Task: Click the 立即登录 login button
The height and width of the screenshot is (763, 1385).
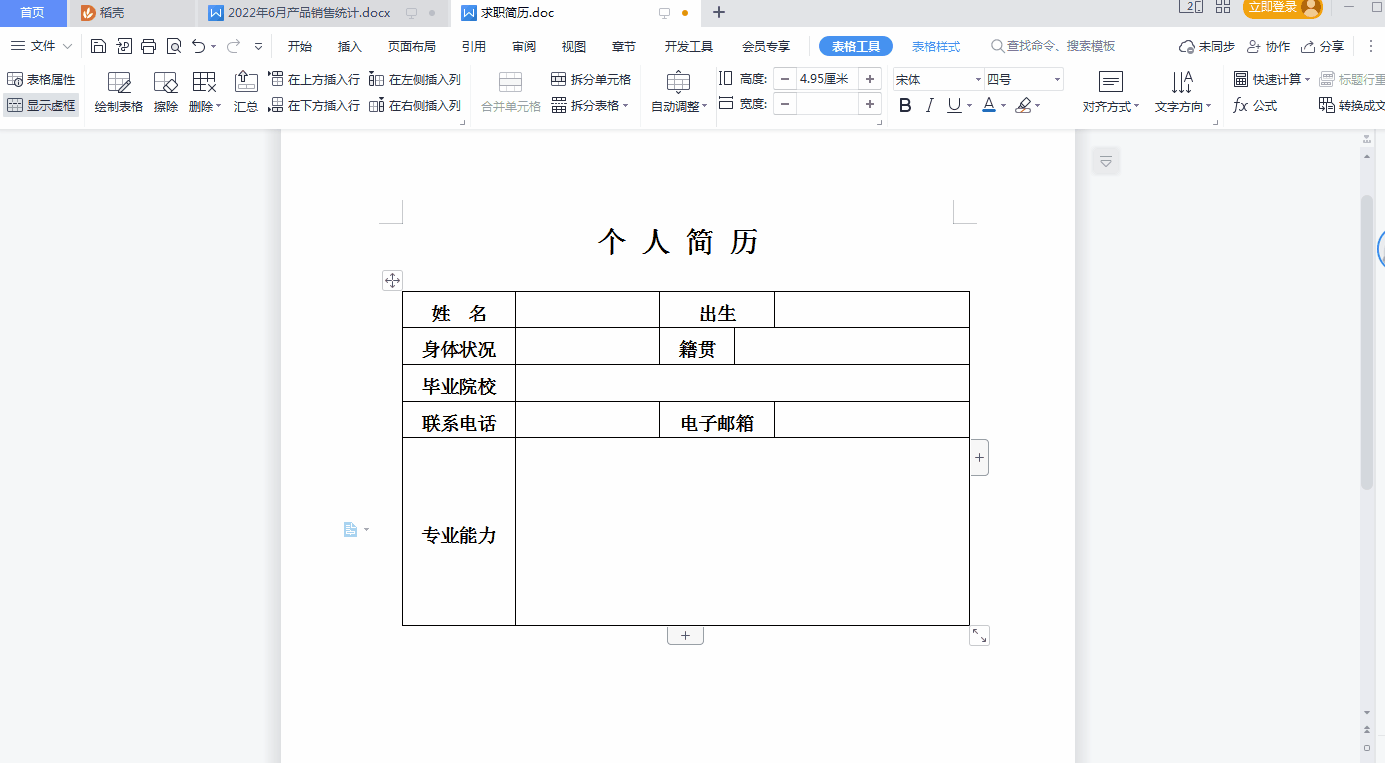Action: pos(1283,8)
